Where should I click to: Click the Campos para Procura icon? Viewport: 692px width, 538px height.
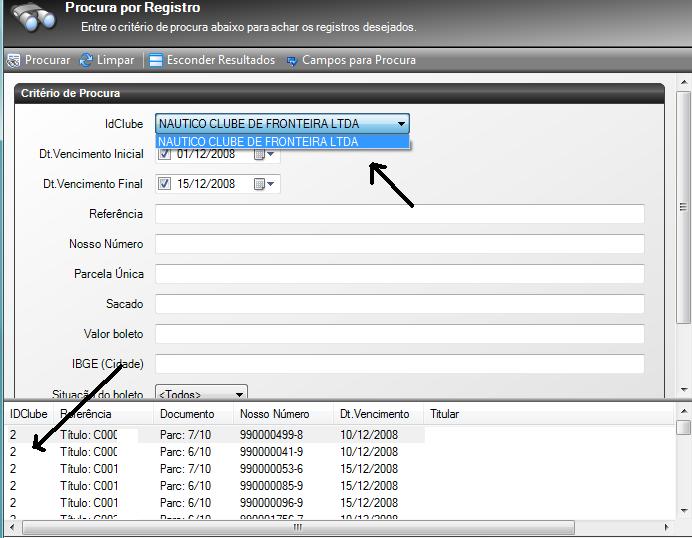(292, 61)
